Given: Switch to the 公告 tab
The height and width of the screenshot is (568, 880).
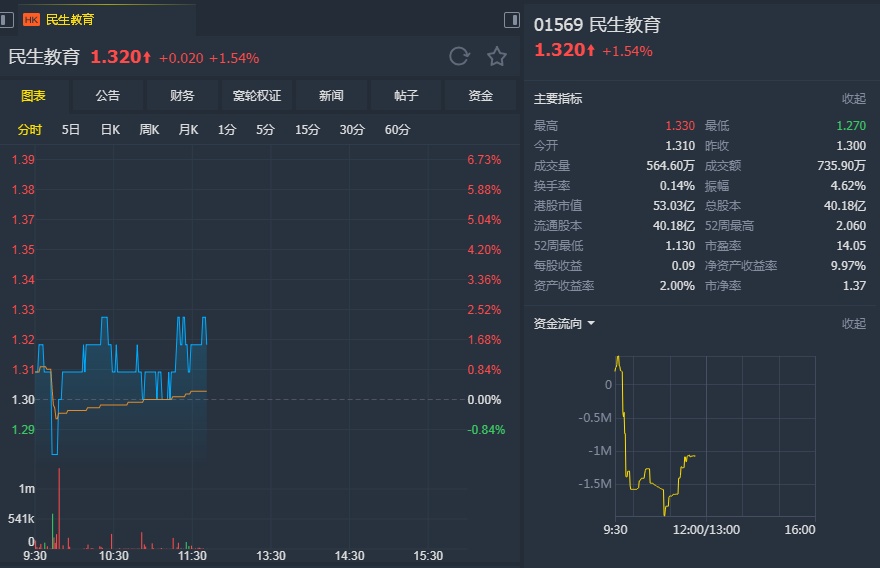Looking at the screenshot, I should 108,96.
